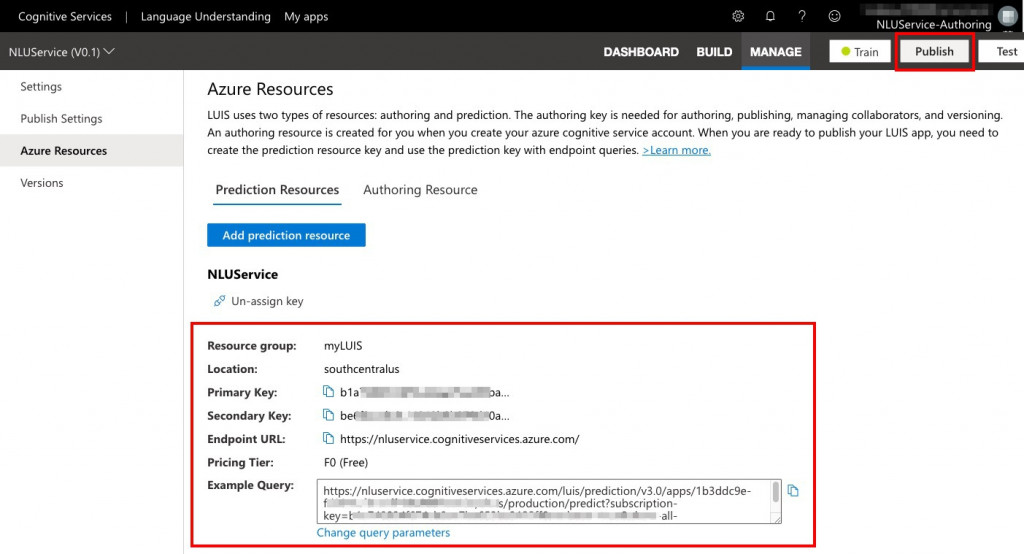Open the smiley feedback icon
This screenshot has height=554, width=1024.
coord(834,16)
